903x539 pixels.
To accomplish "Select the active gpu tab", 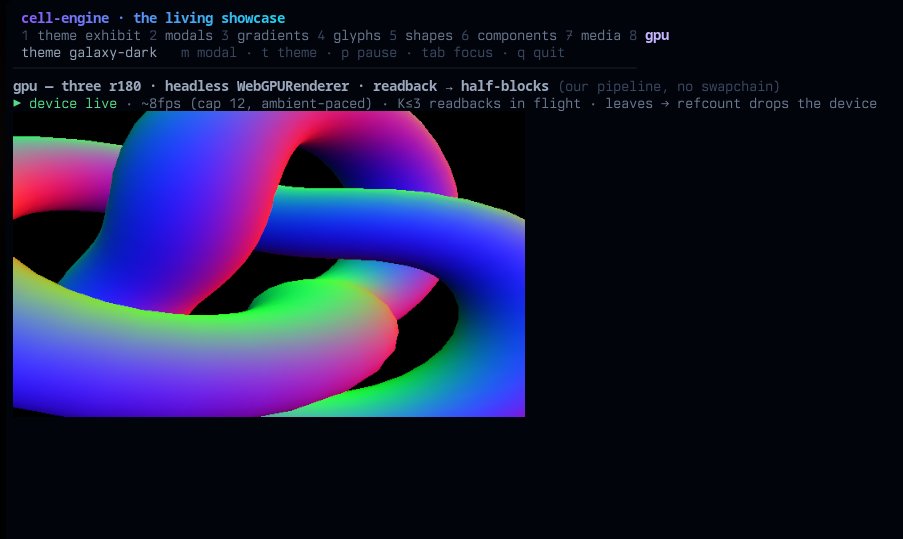I will coord(649,36).
